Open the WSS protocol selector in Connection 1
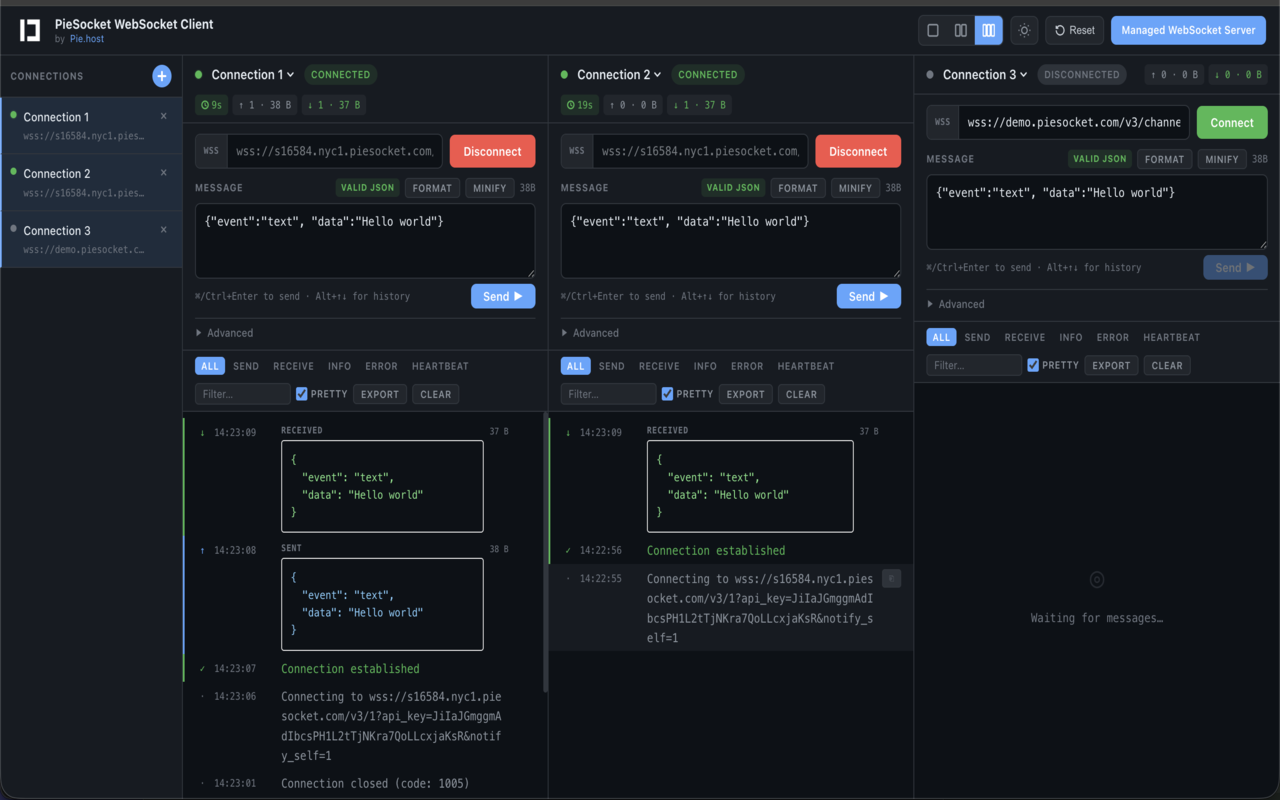 [x=211, y=151]
